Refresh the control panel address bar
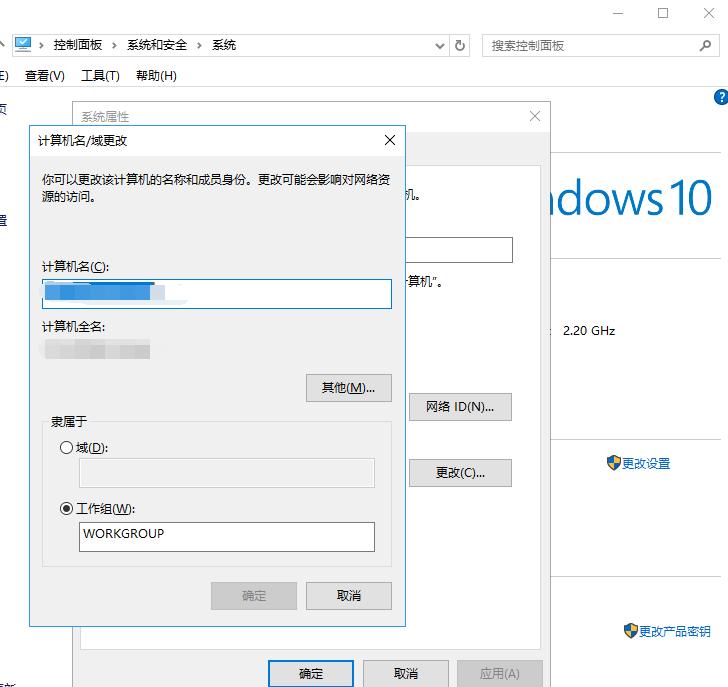The height and width of the screenshot is (687, 728). click(460, 45)
